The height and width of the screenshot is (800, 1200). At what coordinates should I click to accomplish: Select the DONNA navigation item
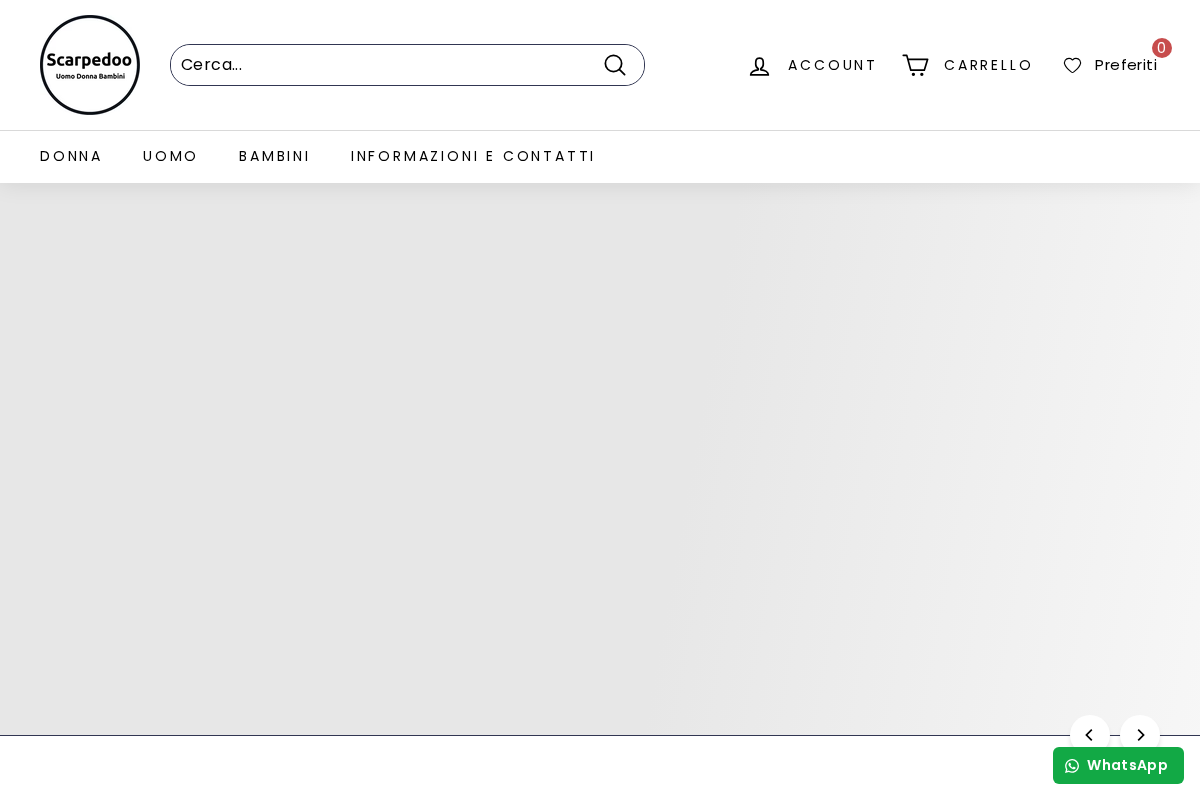pos(71,156)
